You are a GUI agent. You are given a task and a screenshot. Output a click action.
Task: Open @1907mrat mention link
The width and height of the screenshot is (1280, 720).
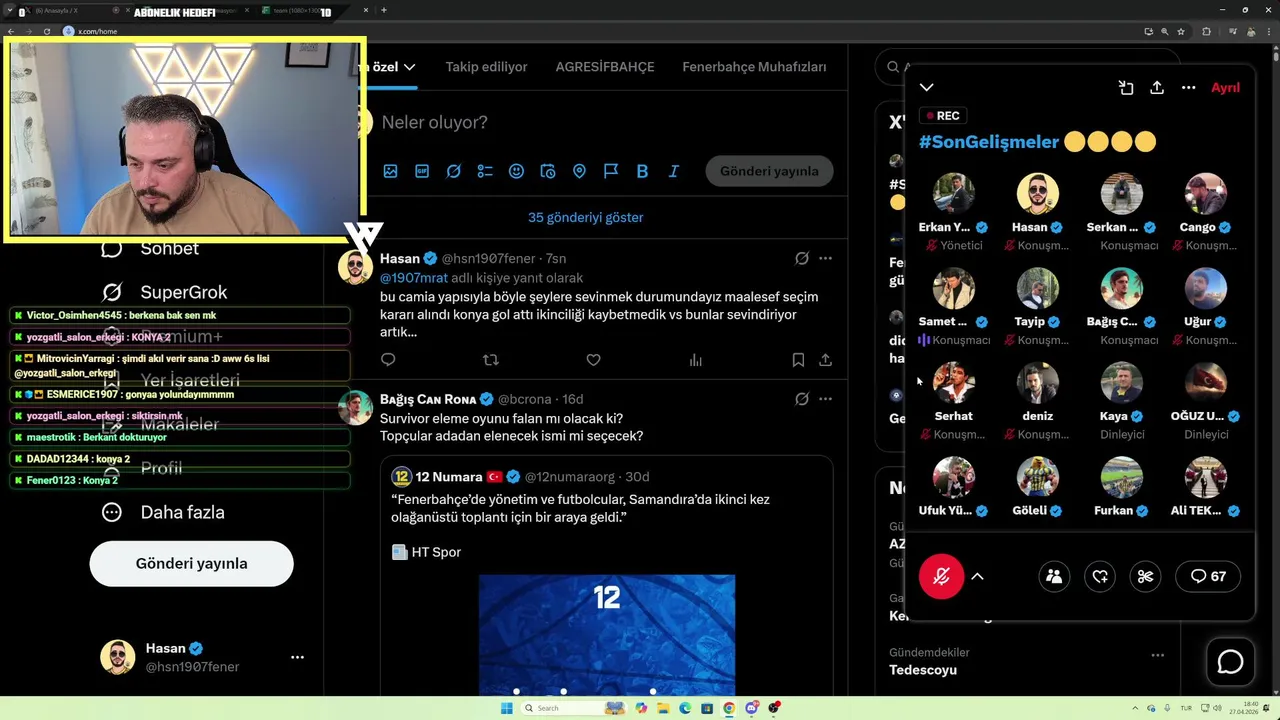pos(414,278)
